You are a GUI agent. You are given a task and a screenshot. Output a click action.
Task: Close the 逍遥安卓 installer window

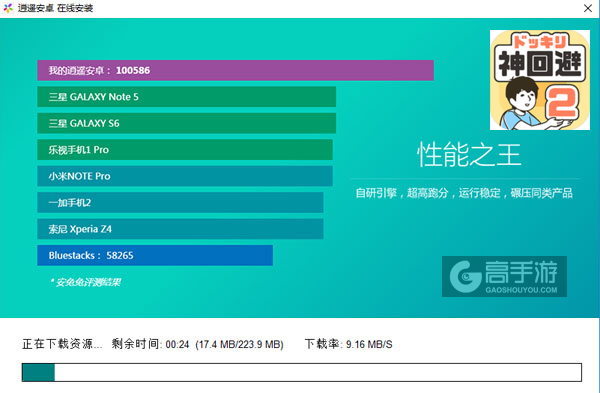[x=588, y=8]
